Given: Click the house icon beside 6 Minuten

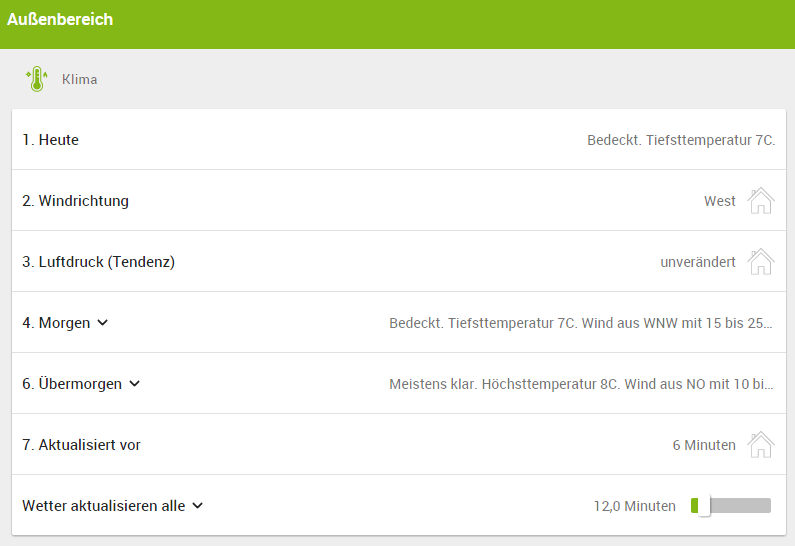Looking at the screenshot, I should pos(761,444).
